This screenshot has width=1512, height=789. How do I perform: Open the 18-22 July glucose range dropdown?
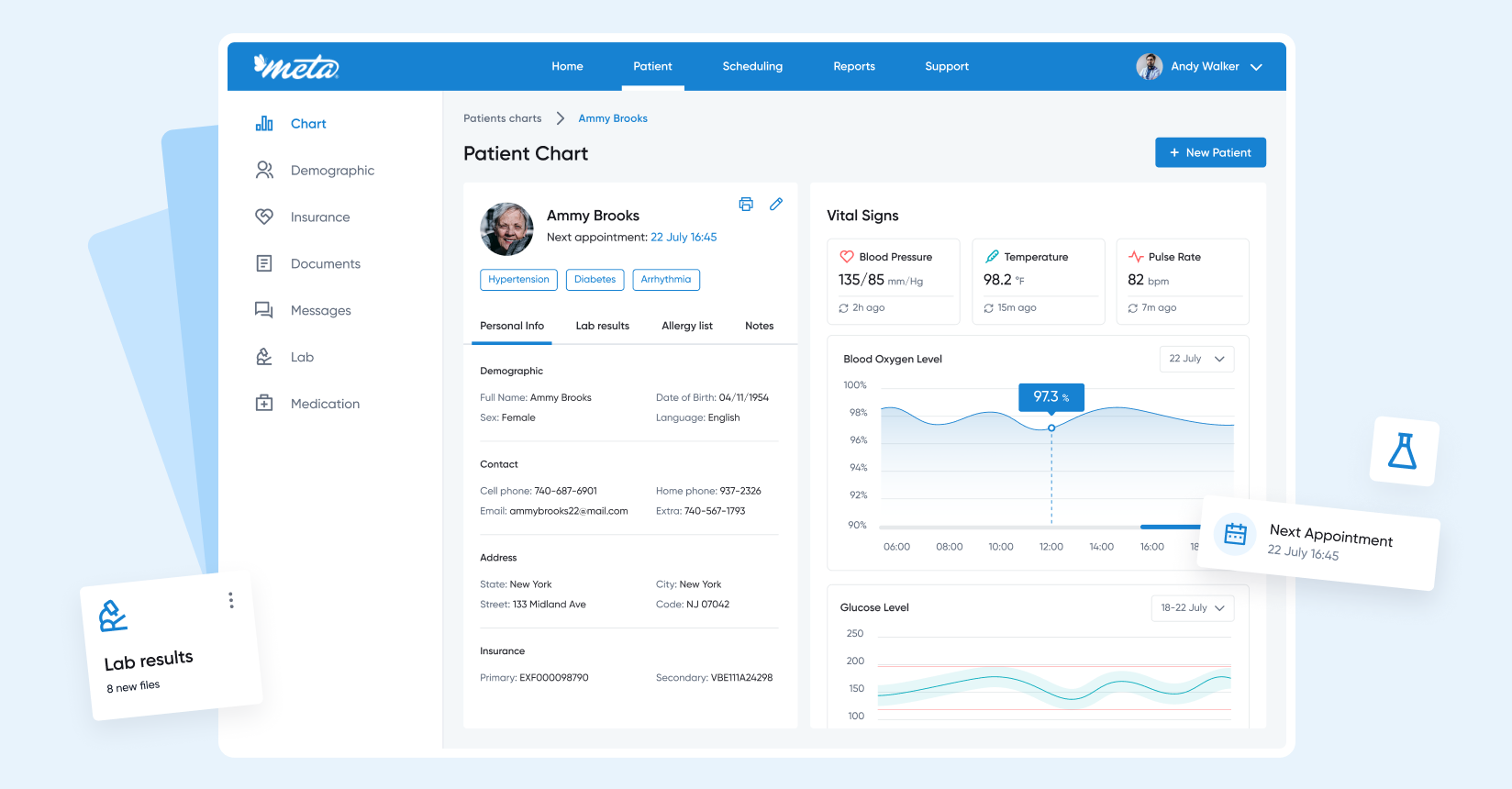(x=1192, y=608)
